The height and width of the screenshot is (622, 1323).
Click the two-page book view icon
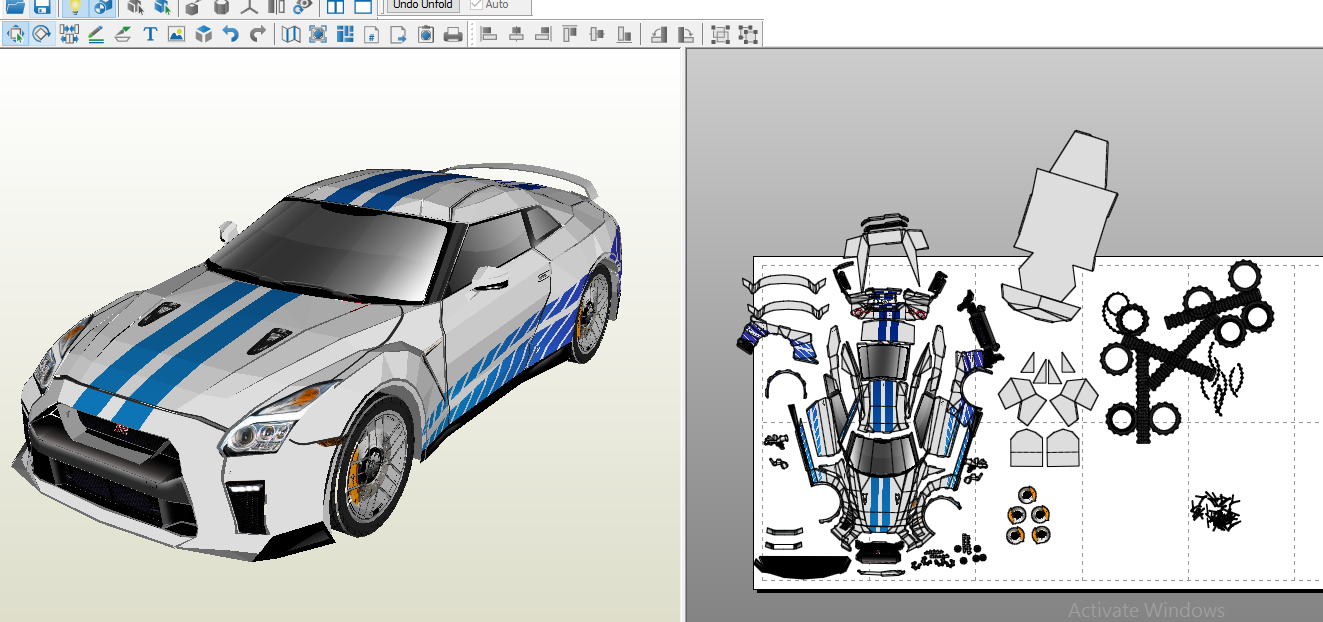click(x=290, y=33)
